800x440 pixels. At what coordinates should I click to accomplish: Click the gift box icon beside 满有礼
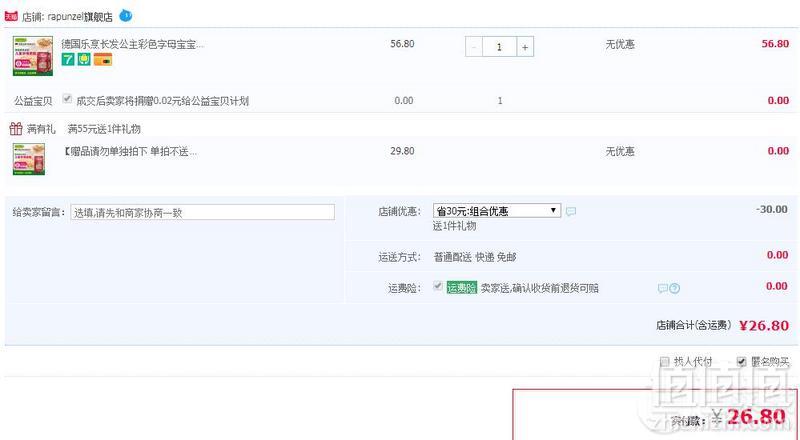coord(16,129)
